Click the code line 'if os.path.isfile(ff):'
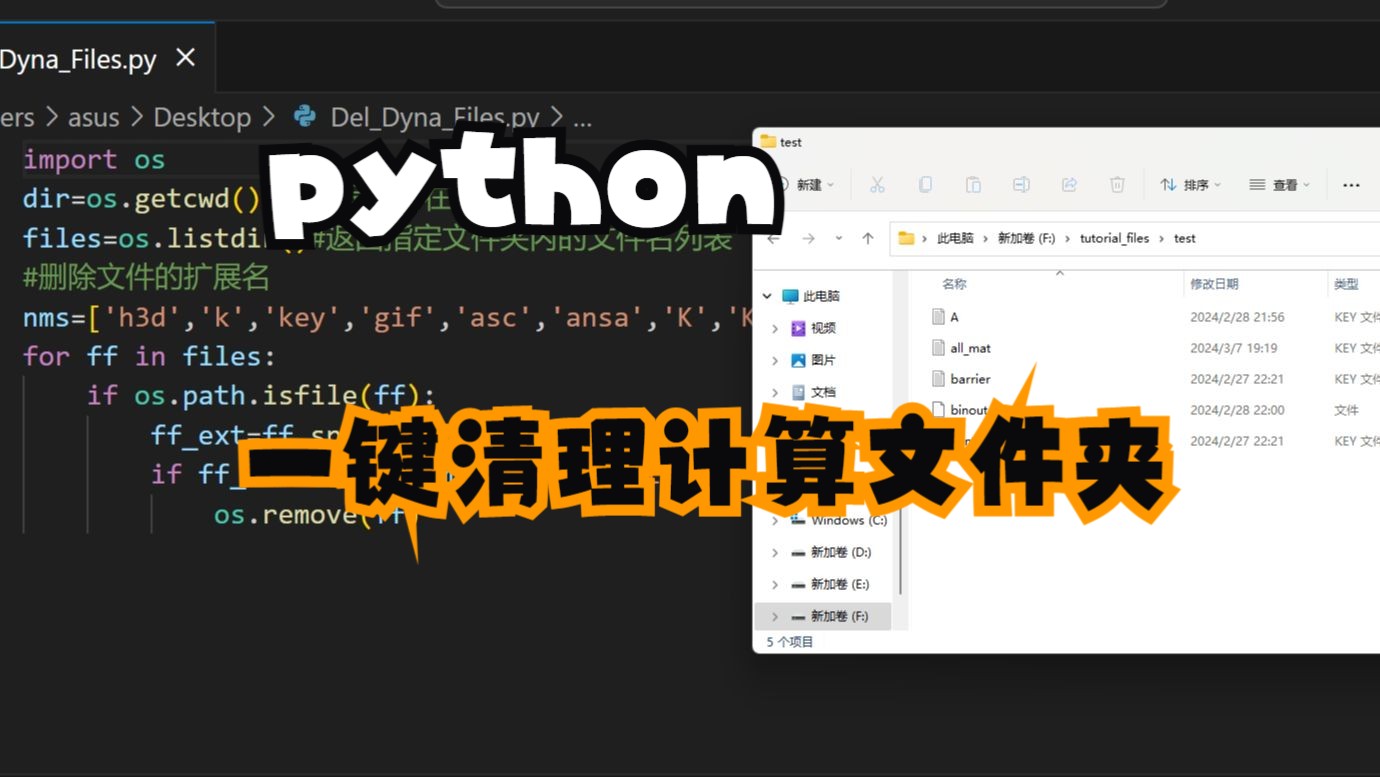 pyautogui.click(x=262, y=395)
